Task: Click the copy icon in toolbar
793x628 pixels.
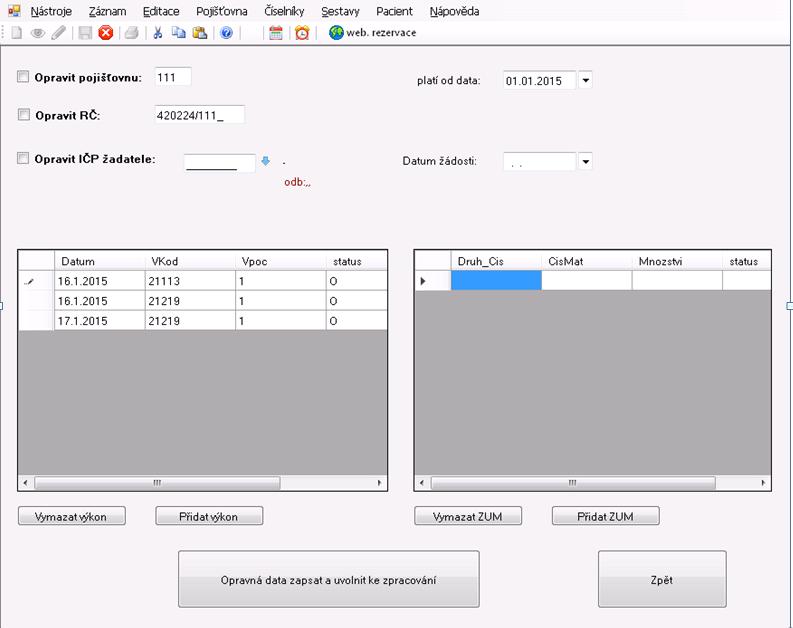Action: point(179,33)
